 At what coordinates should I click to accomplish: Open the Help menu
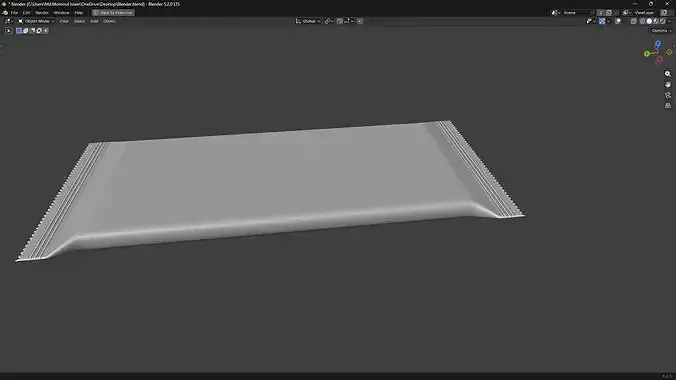(x=78, y=13)
